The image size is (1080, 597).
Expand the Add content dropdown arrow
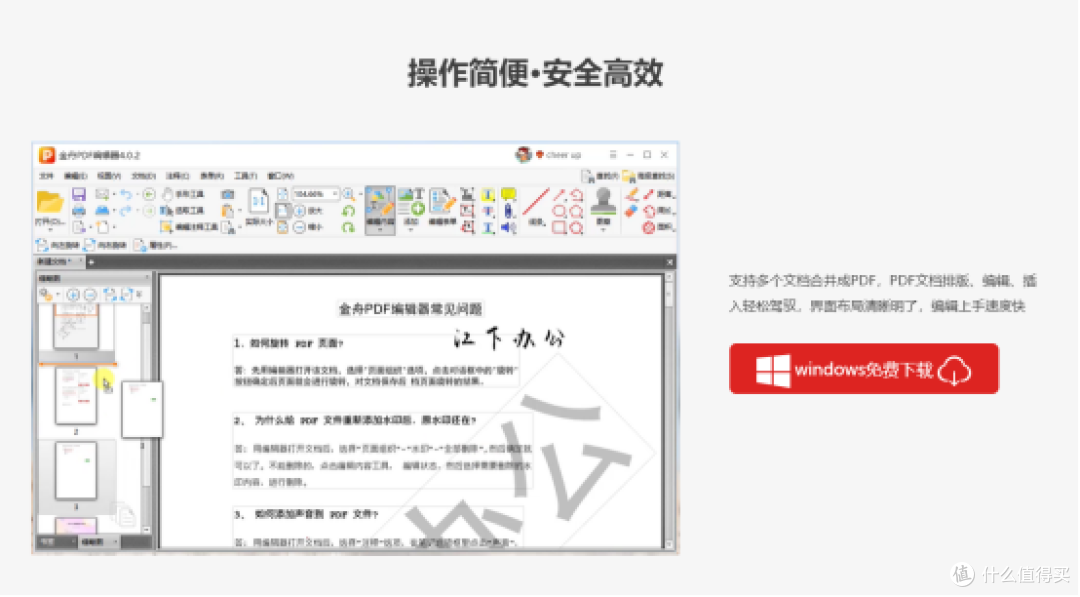pyautogui.click(x=411, y=230)
